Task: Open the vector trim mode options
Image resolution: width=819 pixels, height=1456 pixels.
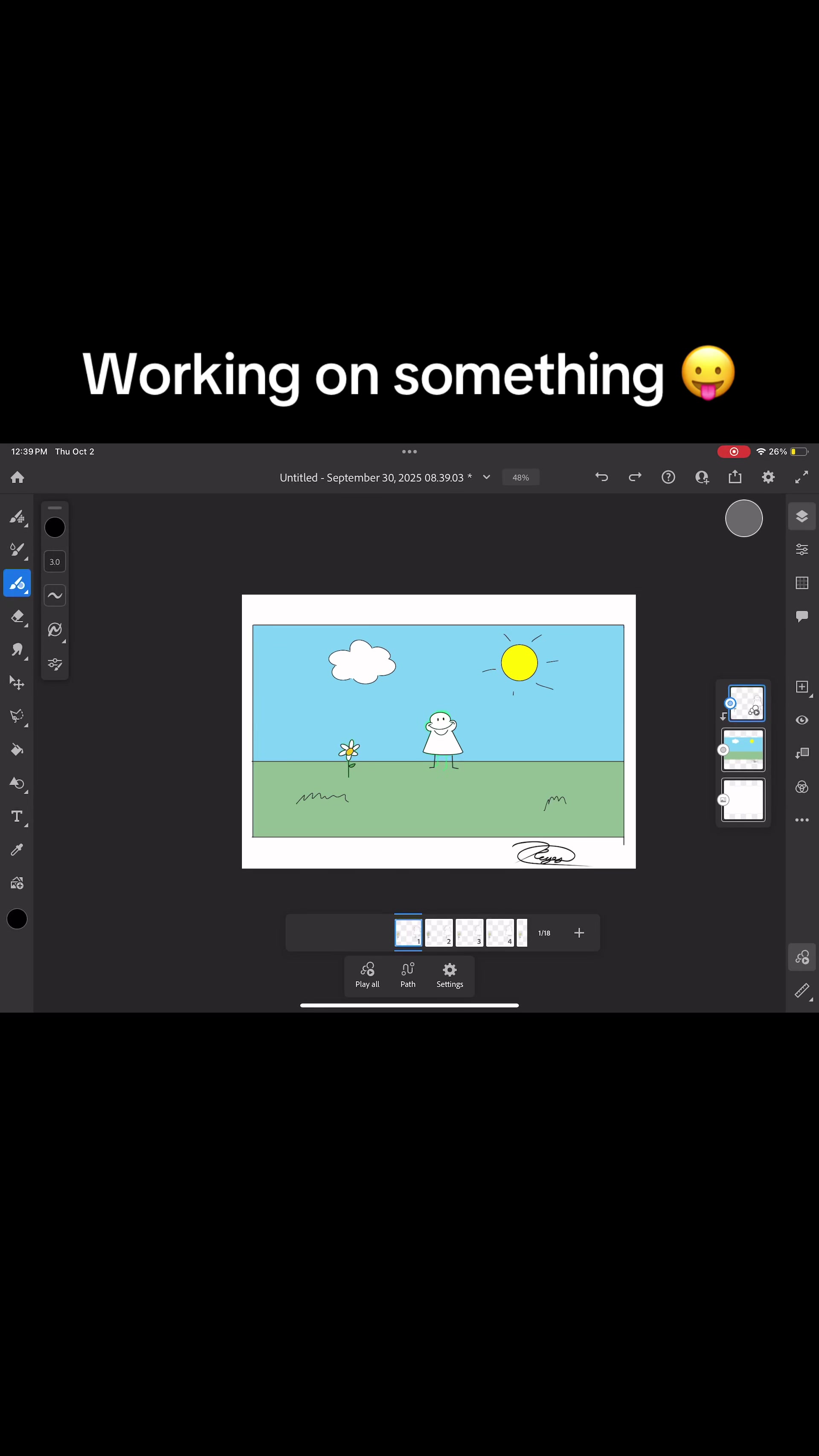Action: [55, 630]
